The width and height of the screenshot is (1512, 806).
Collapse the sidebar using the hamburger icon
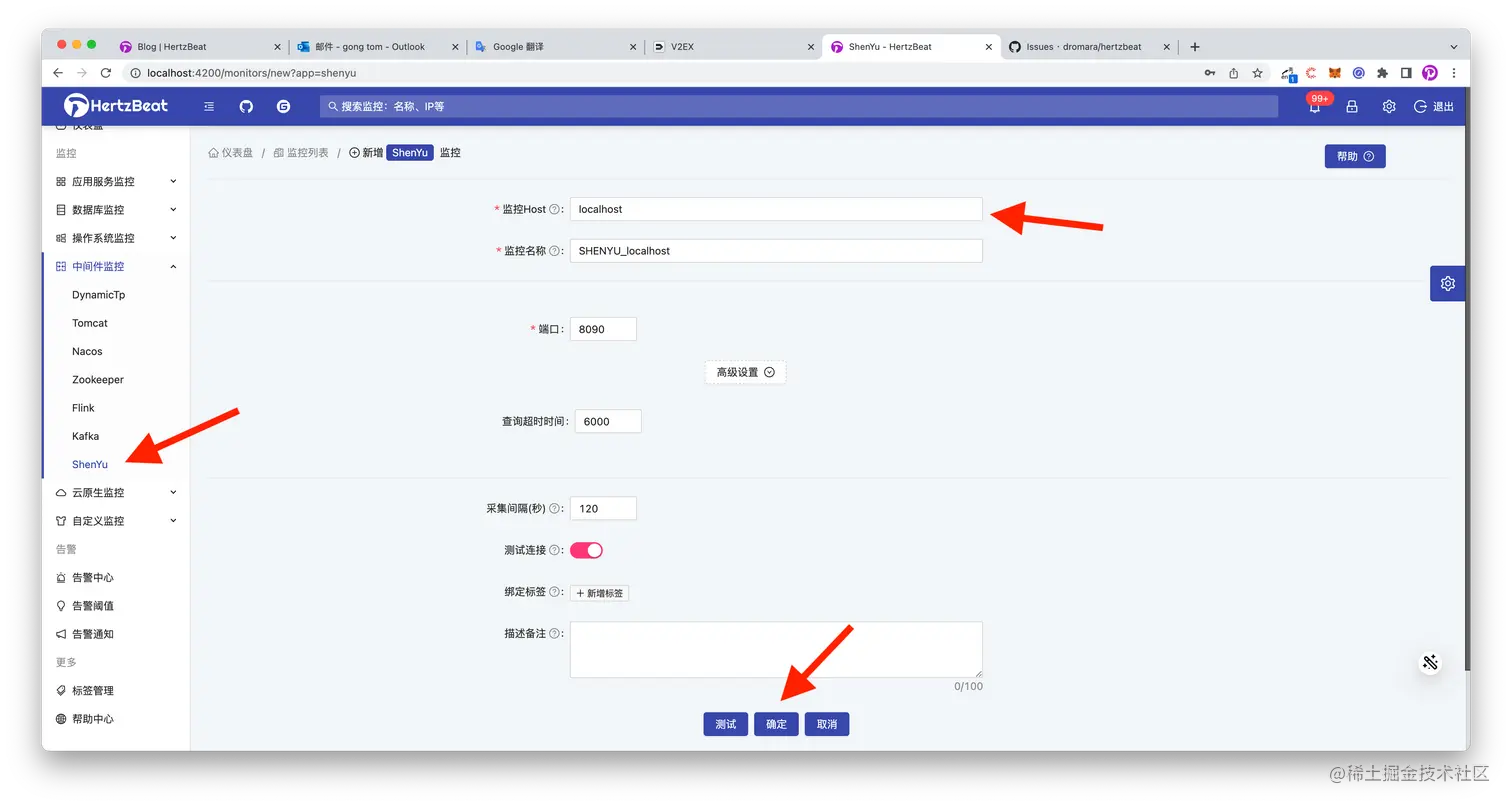click(208, 106)
